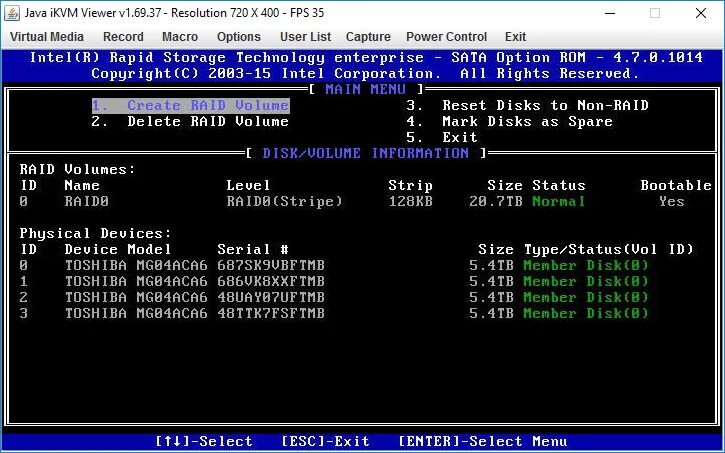The image size is (725, 453).
Task: Click the RAID Volumes label
Action: point(77,169)
